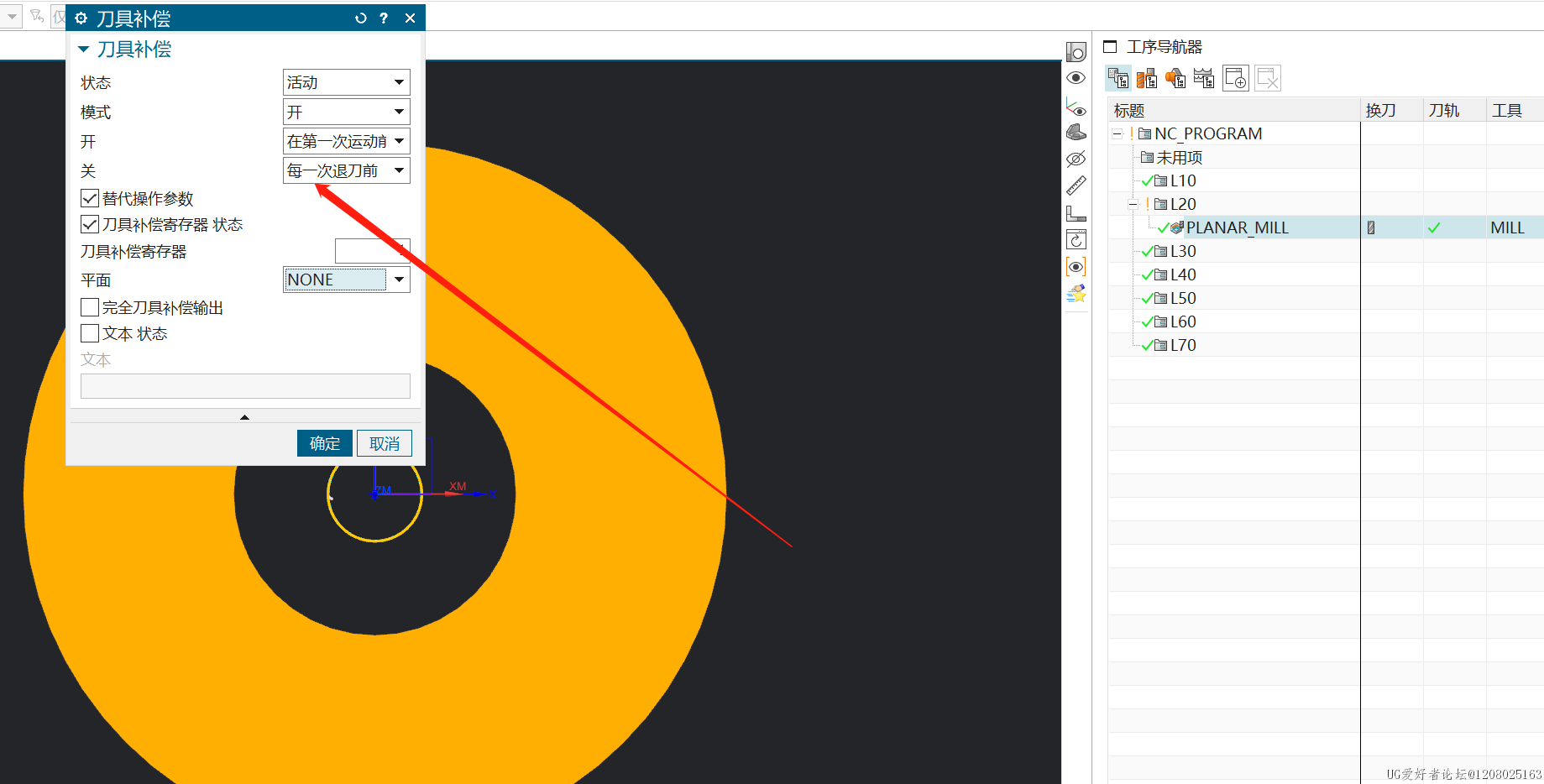
Task: Click the window refresh icon in side strip
Action: (1076, 240)
